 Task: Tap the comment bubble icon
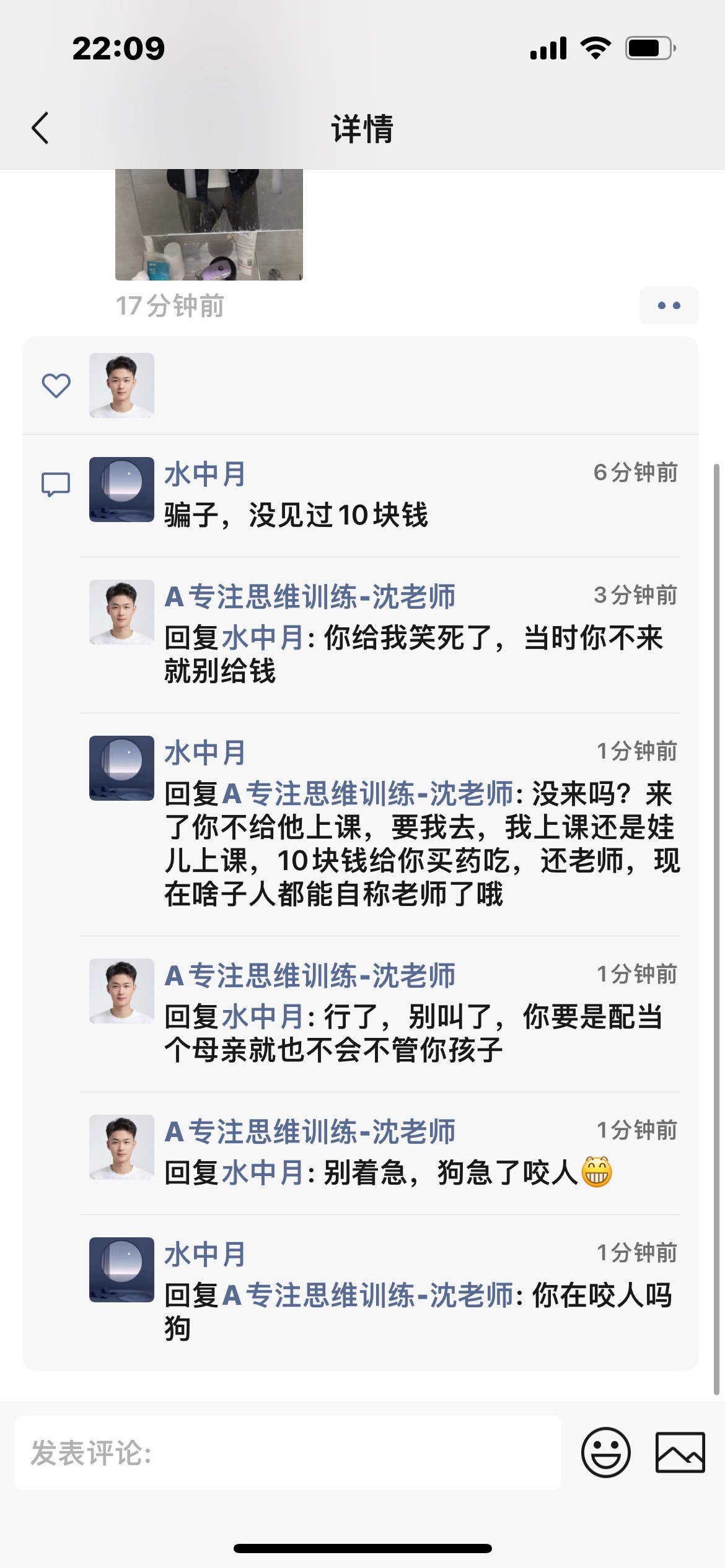pyautogui.click(x=56, y=484)
